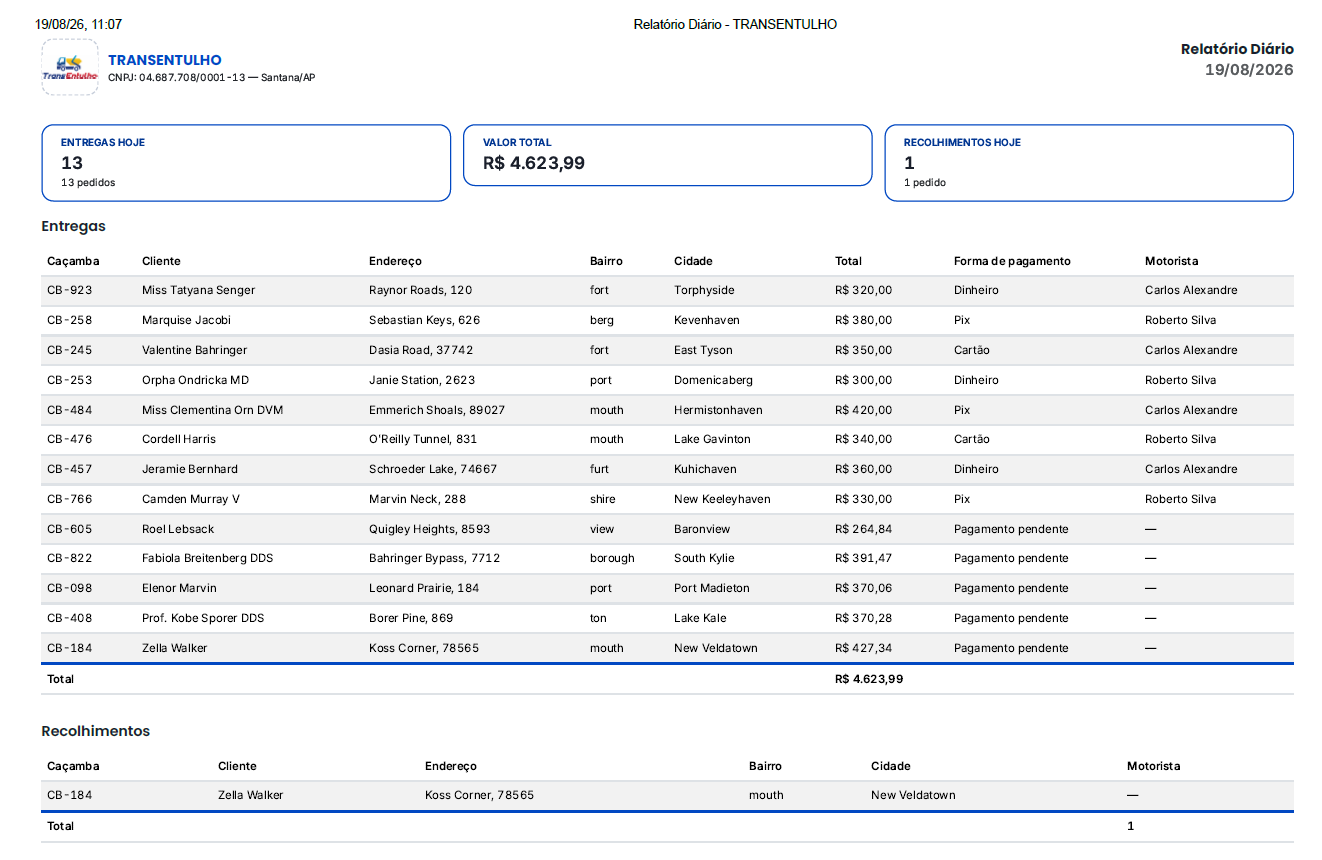Click the Entregas Hoje summary card
The image size is (1322, 860).
246,163
